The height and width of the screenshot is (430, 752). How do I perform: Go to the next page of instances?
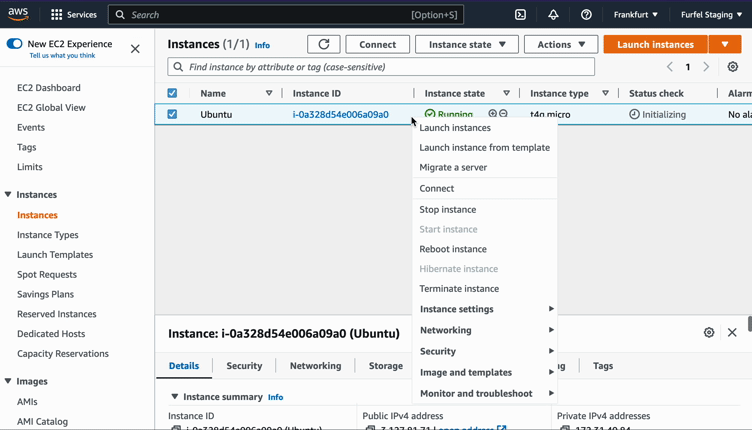pyautogui.click(x=706, y=67)
